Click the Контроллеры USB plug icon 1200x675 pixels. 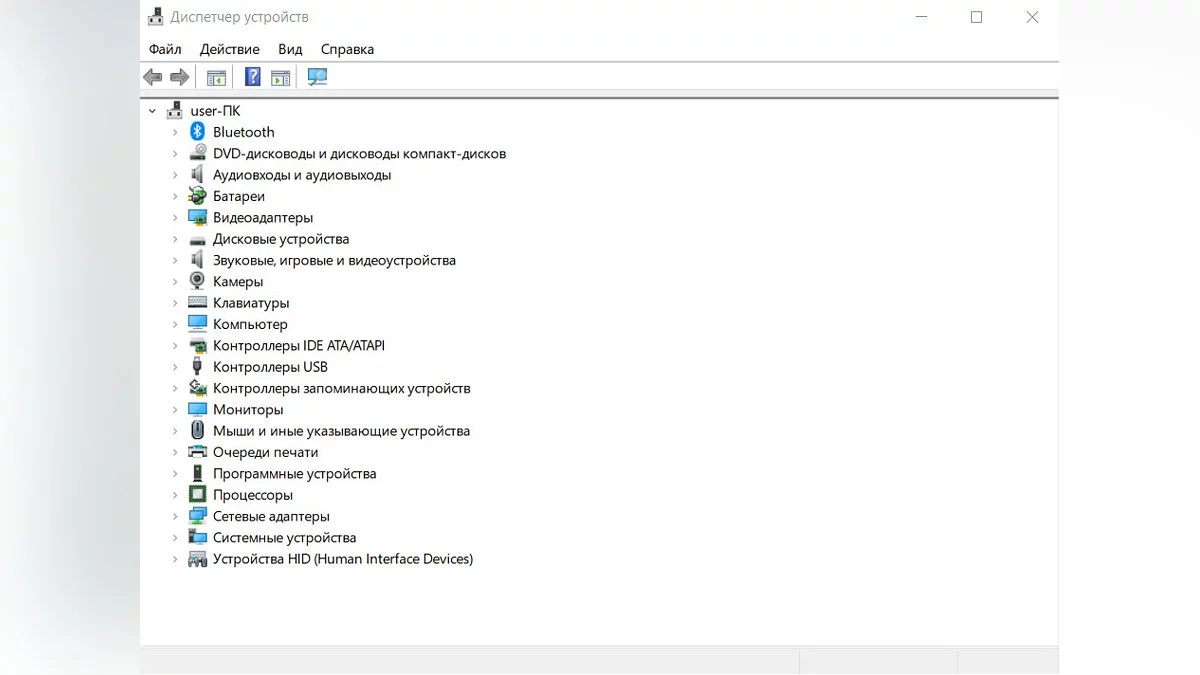coord(197,367)
